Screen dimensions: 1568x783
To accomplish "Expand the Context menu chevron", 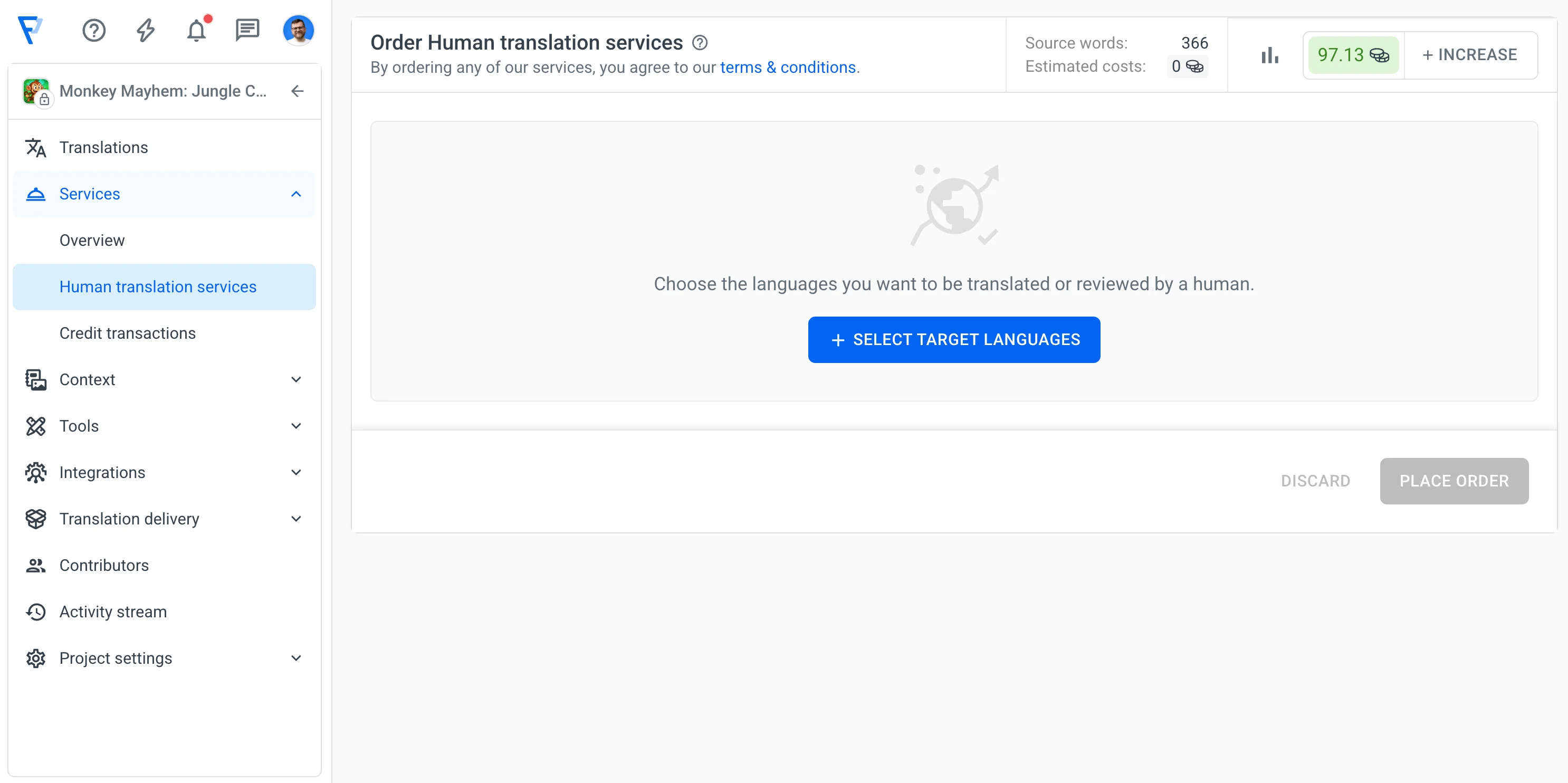I will point(297,379).
